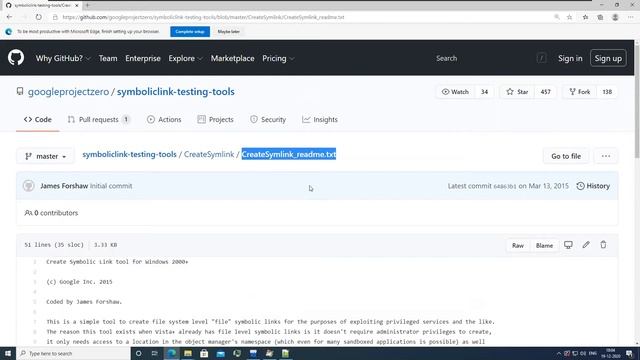Click the Go to file button
The height and width of the screenshot is (360, 640).
pos(566,156)
